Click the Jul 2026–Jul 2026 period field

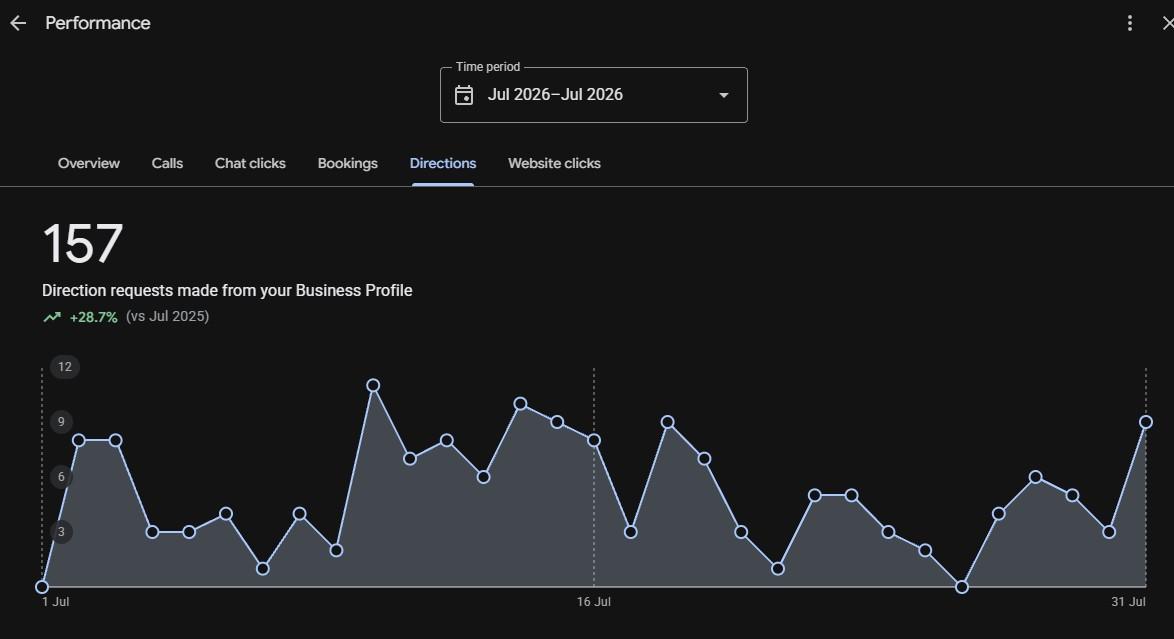594,95
